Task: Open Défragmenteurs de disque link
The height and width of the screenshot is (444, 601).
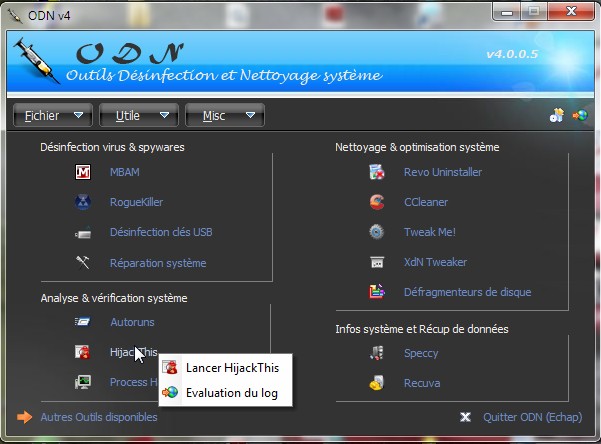Action: 468,292
